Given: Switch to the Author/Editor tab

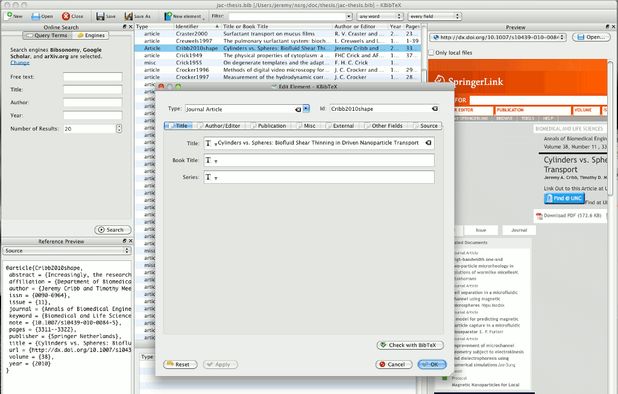Looking at the screenshot, I should click(x=219, y=126).
